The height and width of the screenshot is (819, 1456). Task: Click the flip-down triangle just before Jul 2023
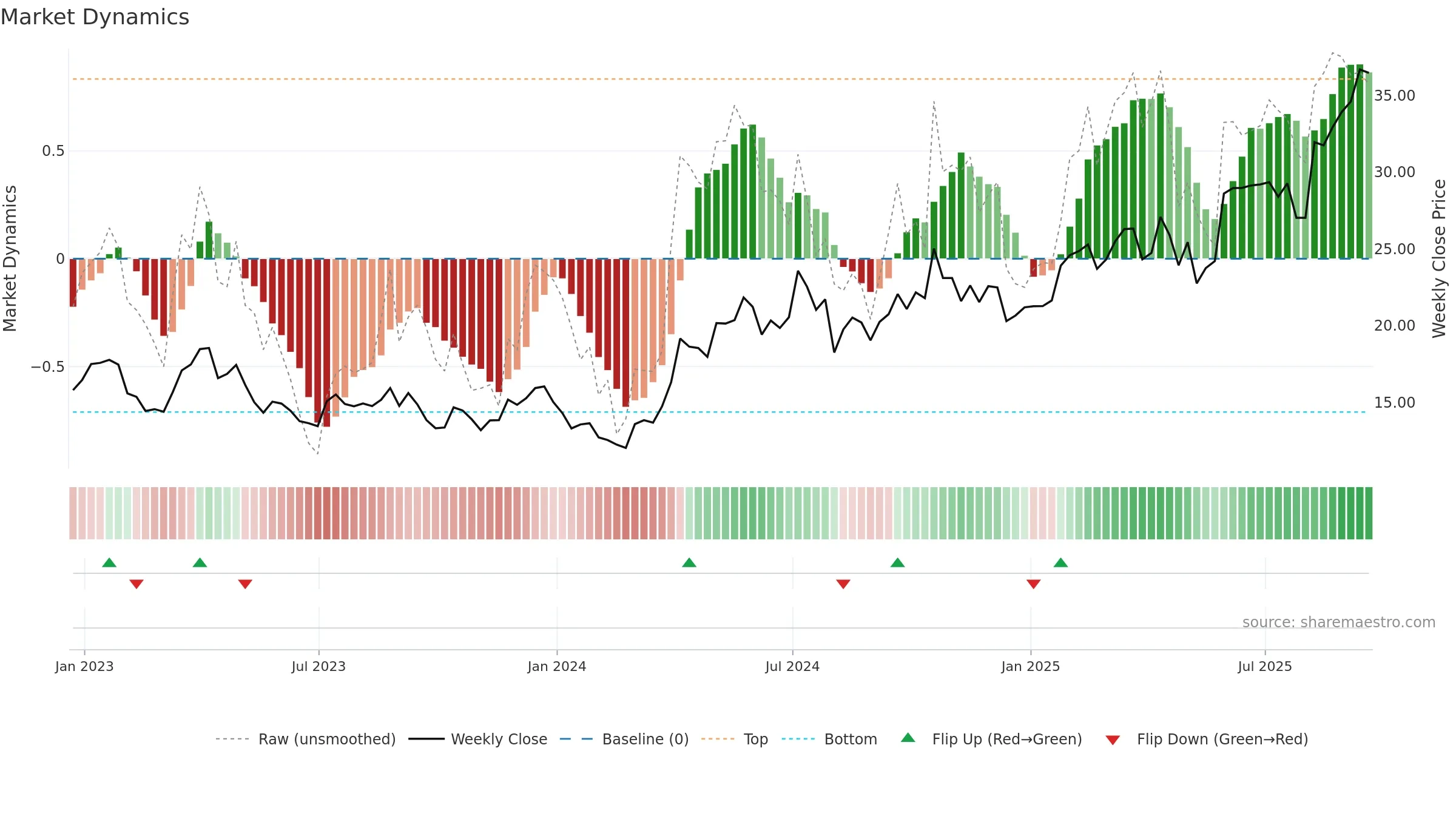pyautogui.click(x=245, y=584)
